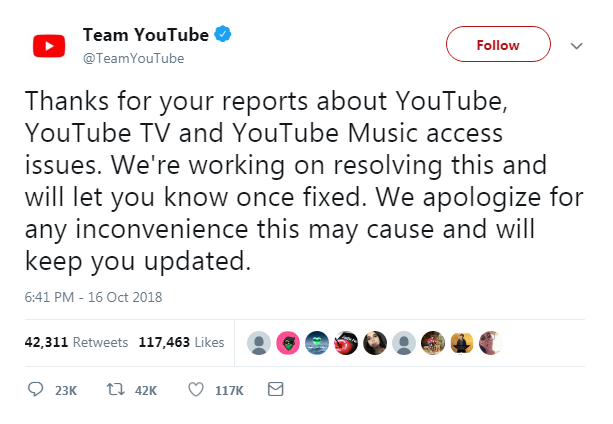Follow the Team YouTube account

497,45
